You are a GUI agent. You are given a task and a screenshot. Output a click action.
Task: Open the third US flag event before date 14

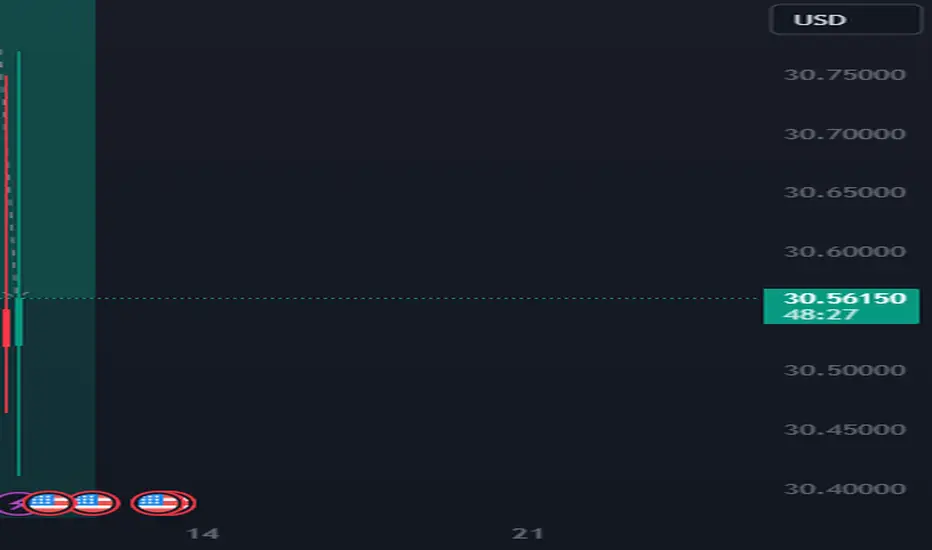(x=158, y=503)
